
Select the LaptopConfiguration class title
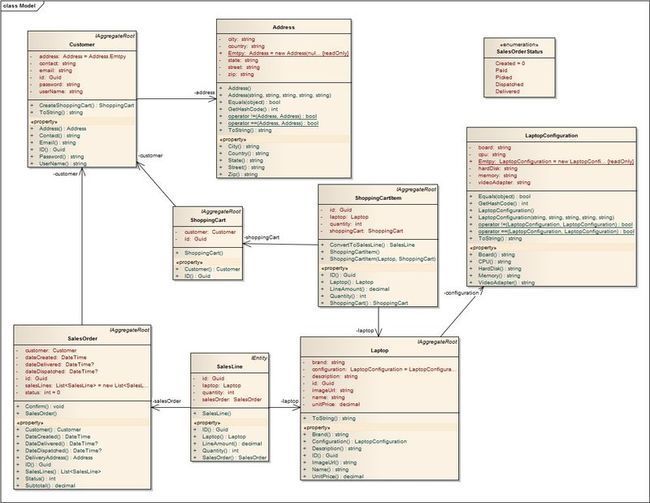(551, 136)
